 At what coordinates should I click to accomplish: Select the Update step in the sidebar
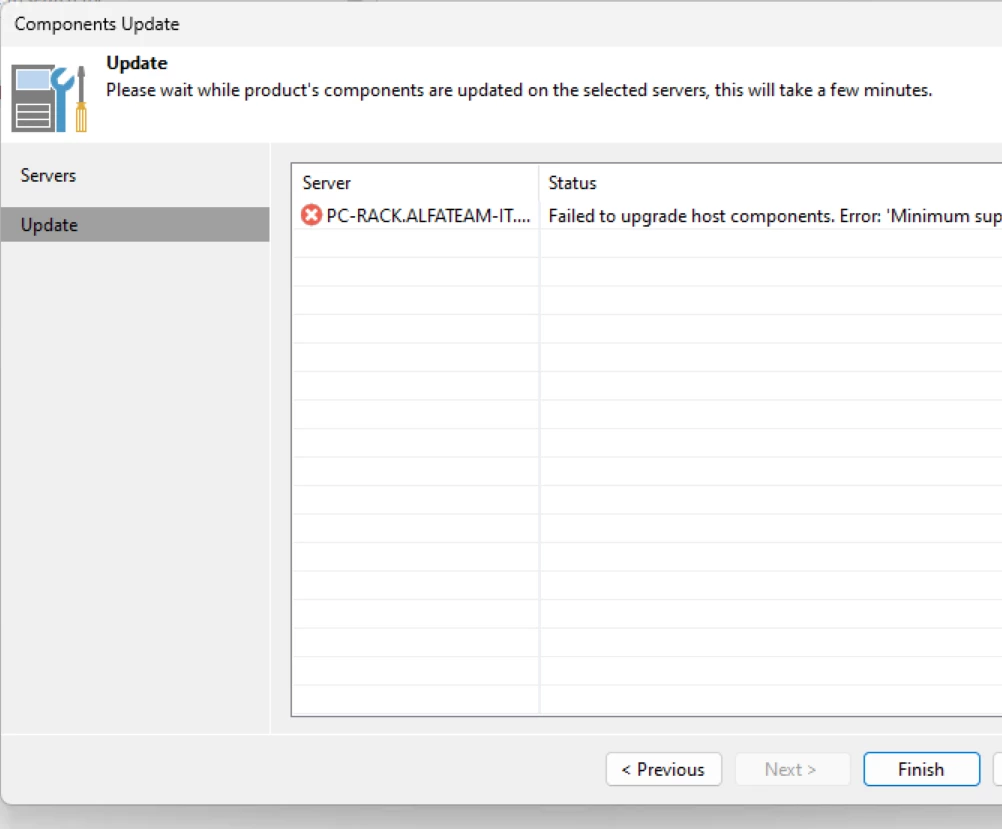pos(49,225)
